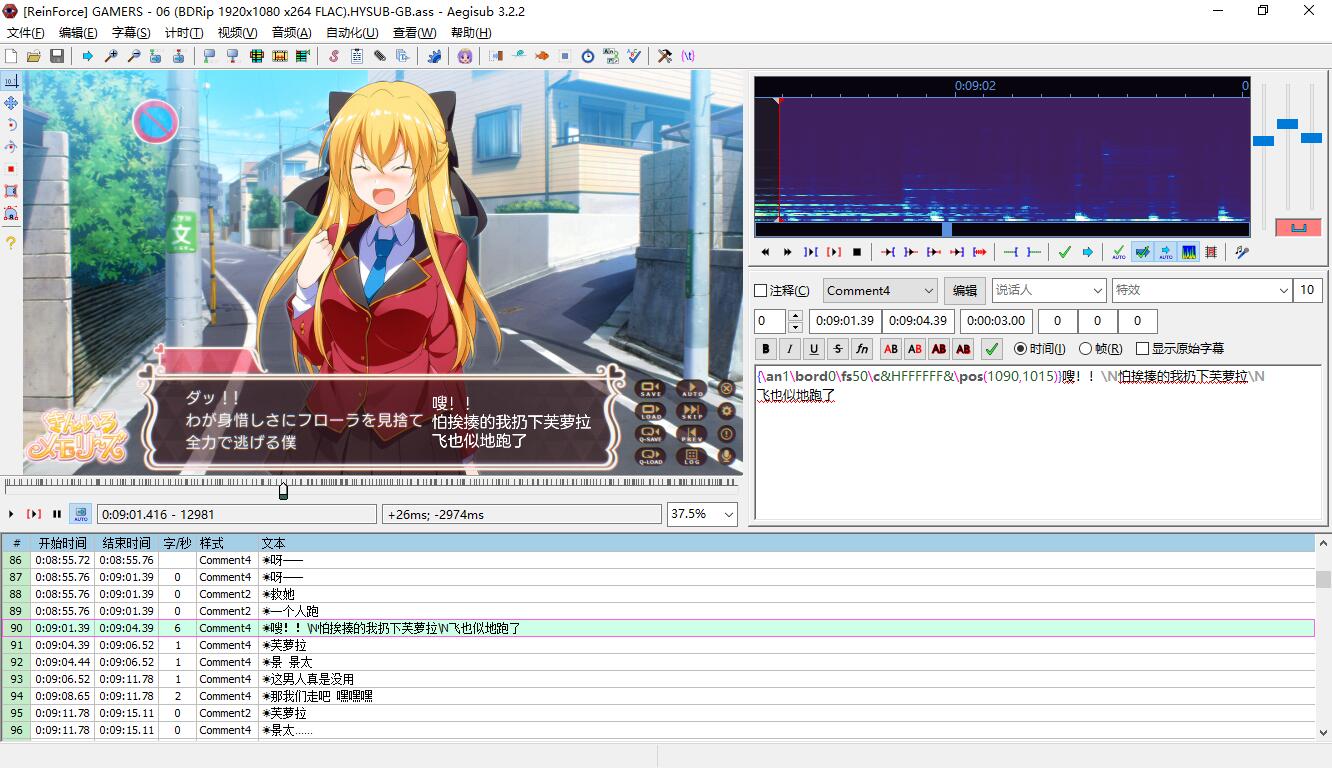Open the visual typesetting help question mark
Viewport: 1332px width, 768px height.
(11, 243)
